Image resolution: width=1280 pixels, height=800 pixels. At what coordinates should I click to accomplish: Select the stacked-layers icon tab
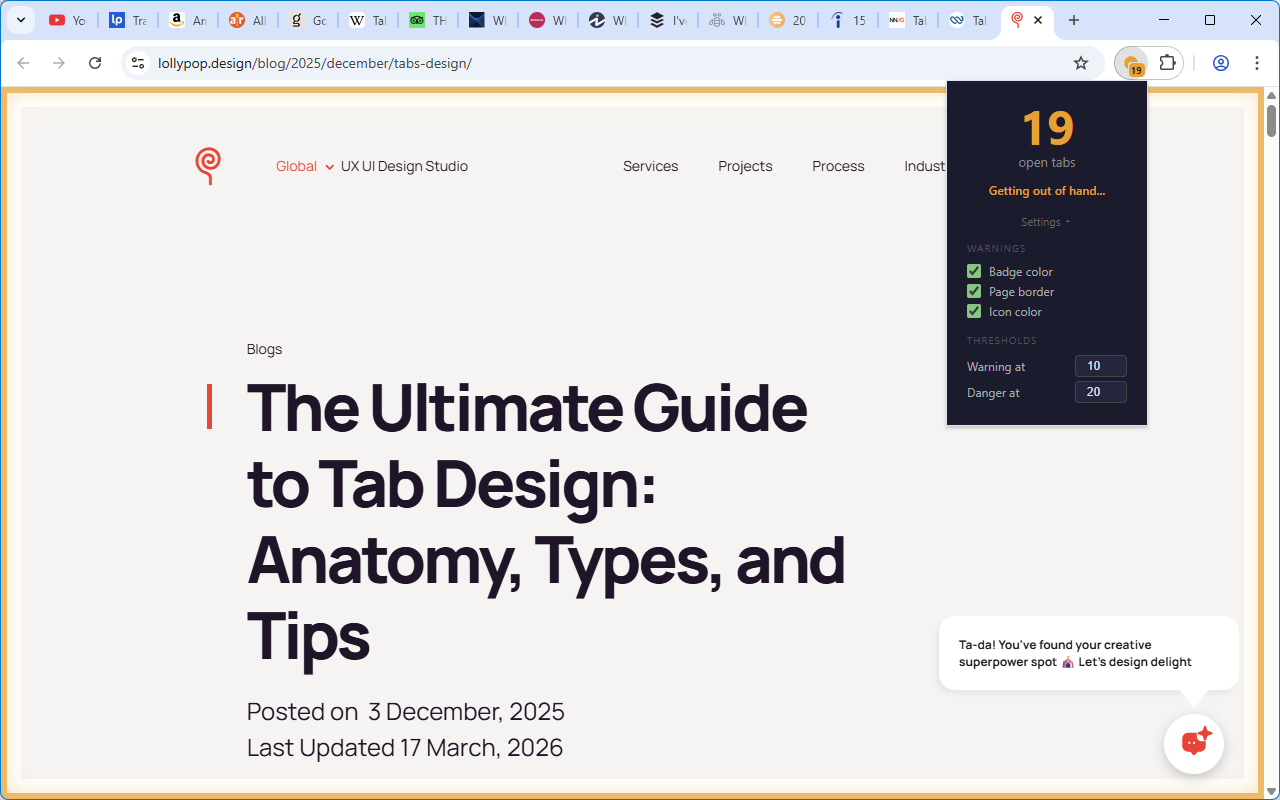(x=667, y=20)
